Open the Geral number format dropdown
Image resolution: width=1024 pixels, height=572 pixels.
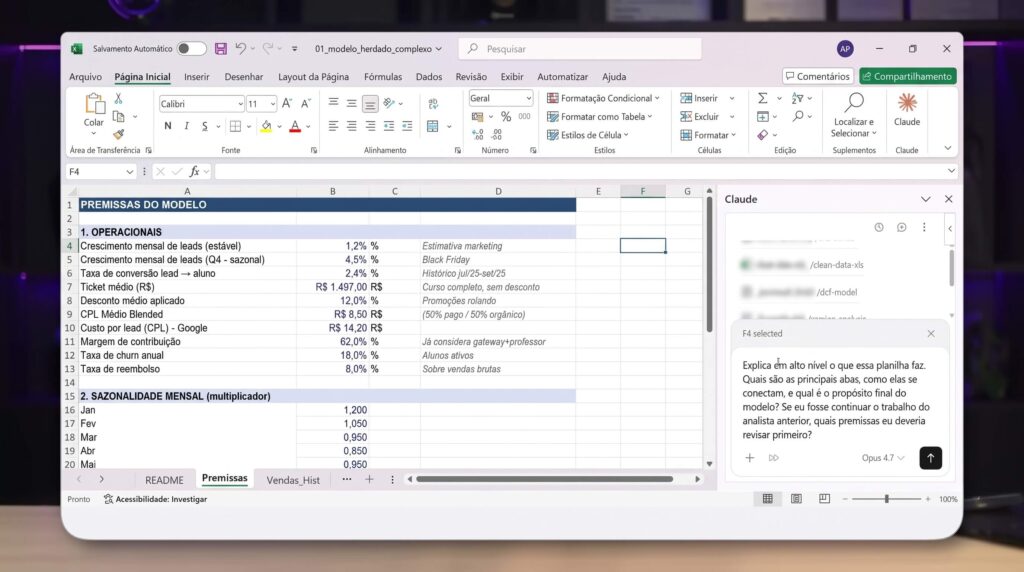coord(528,98)
